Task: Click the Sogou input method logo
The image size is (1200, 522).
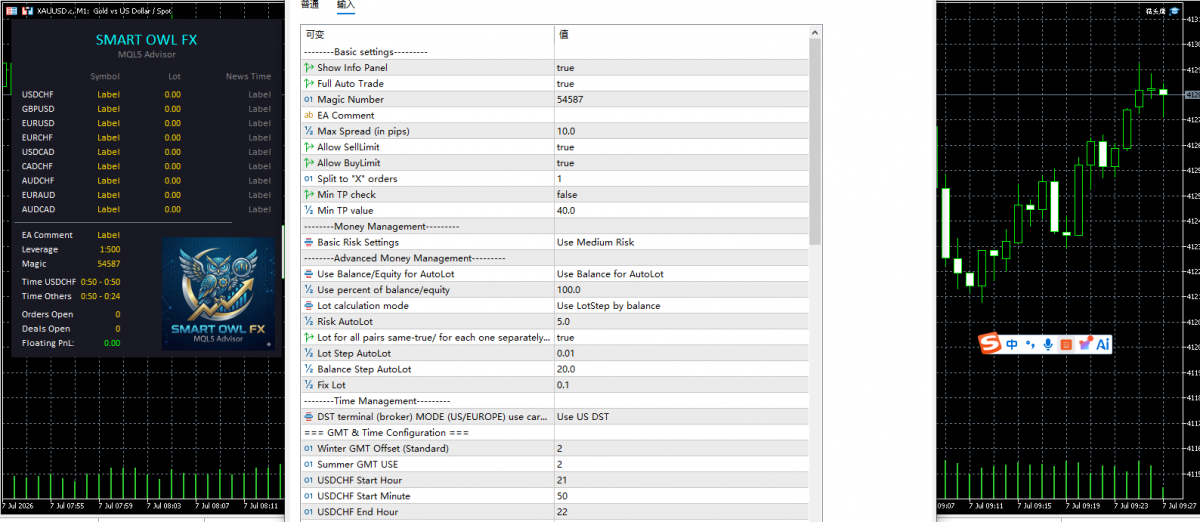Action: tap(990, 343)
